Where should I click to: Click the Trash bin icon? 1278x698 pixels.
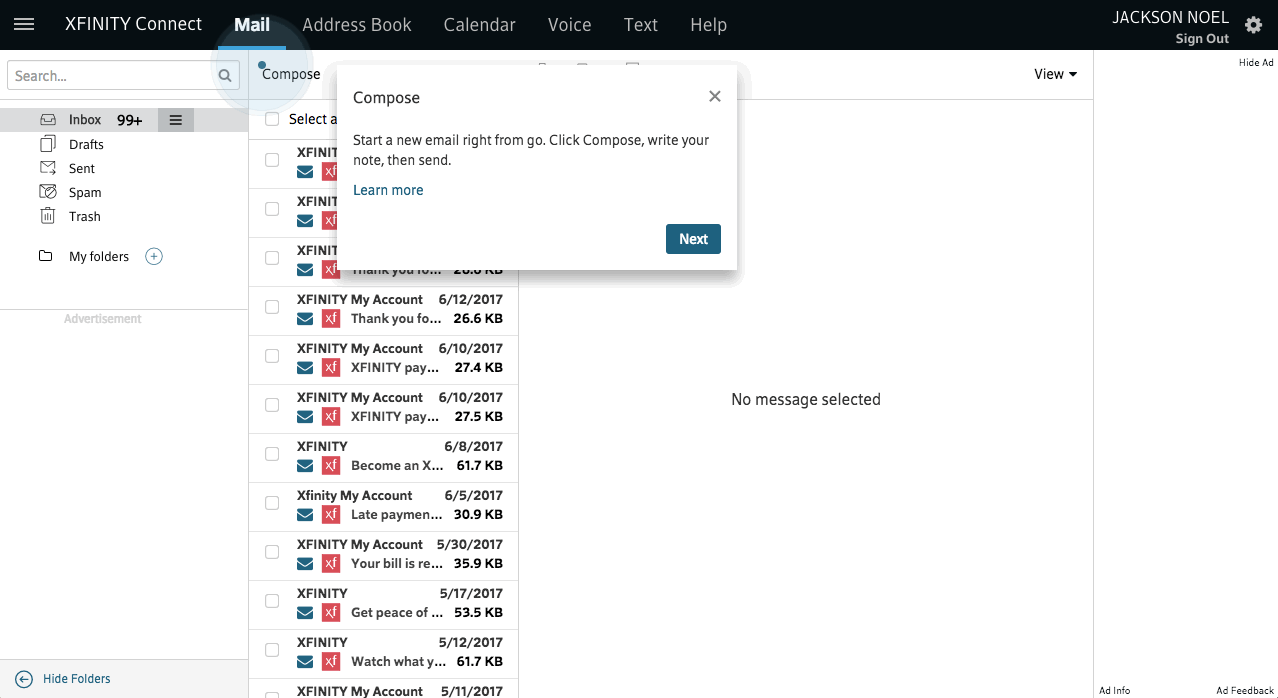coord(48,216)
